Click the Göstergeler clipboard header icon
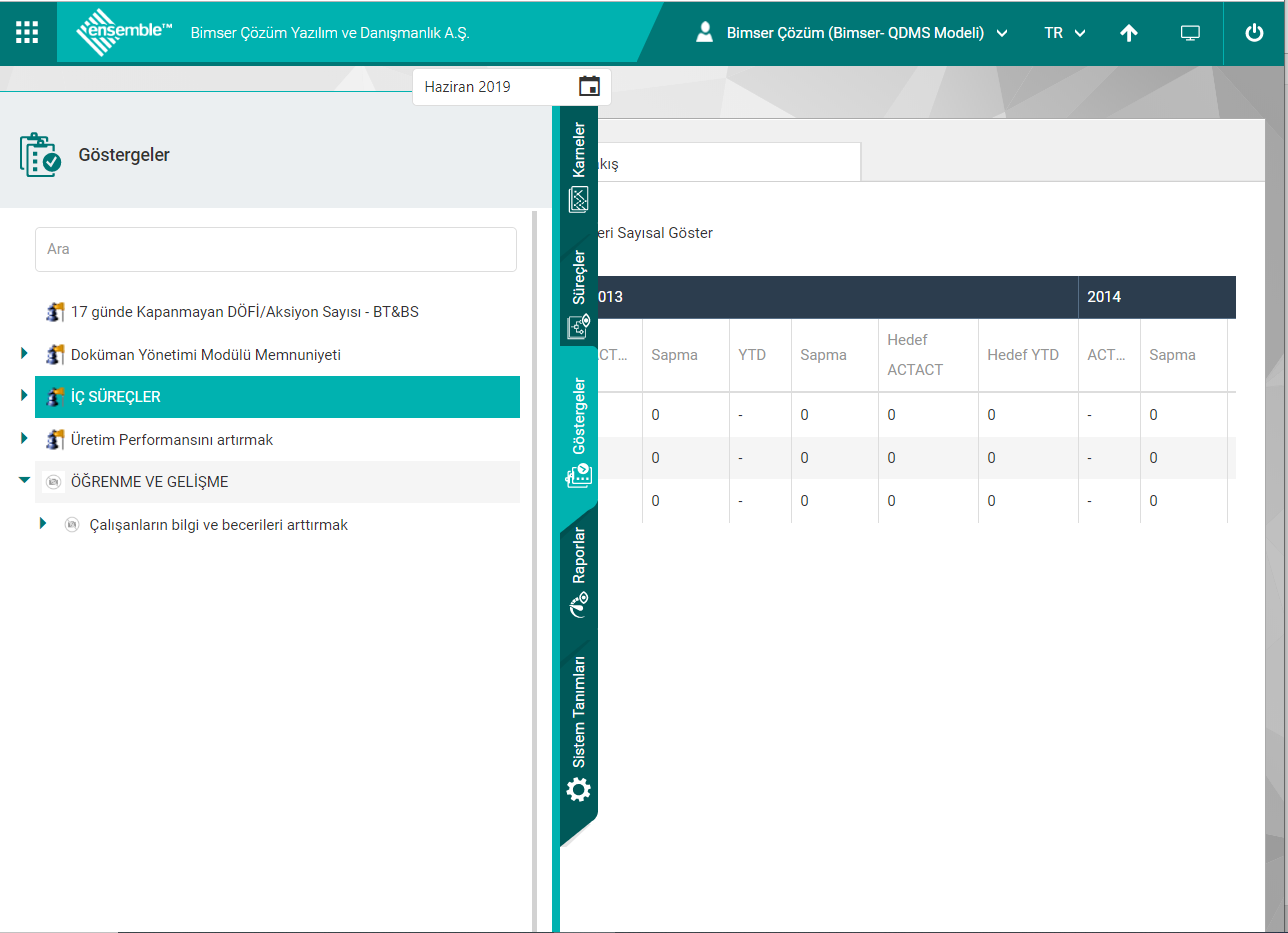The width and height of the screenshot is (1288, 933). (x=40, y=155)
